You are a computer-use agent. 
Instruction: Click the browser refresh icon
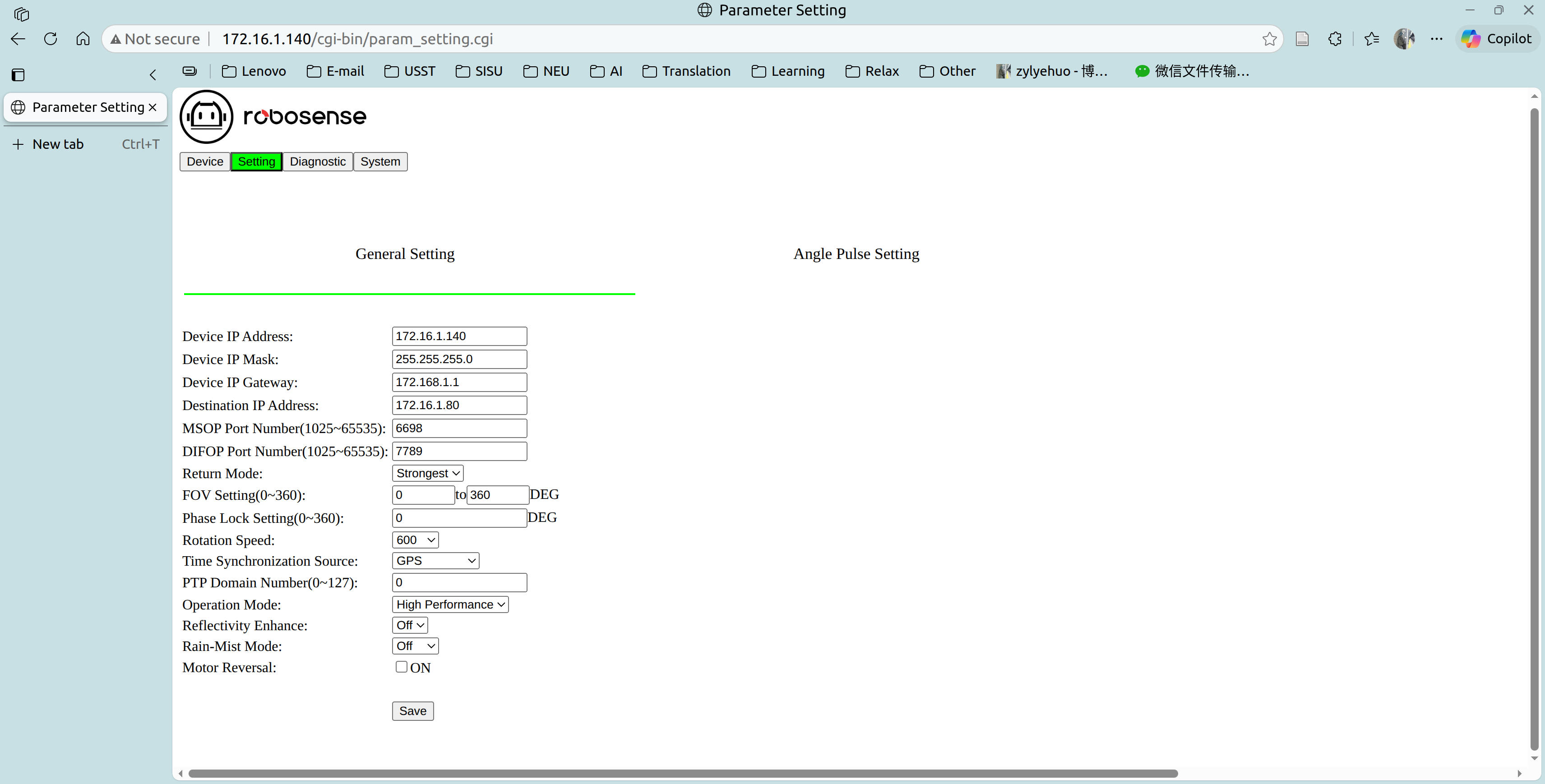tap(51, 39)
